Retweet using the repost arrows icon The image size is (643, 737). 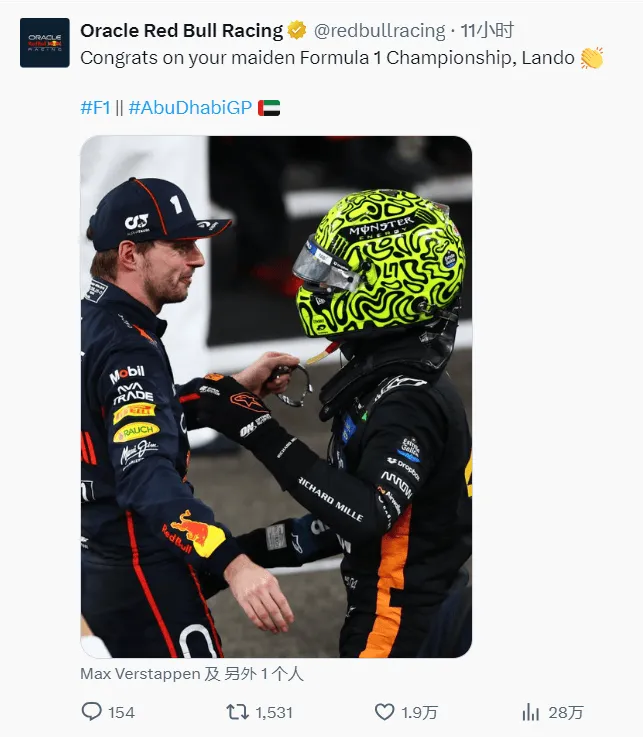[237, 712]
